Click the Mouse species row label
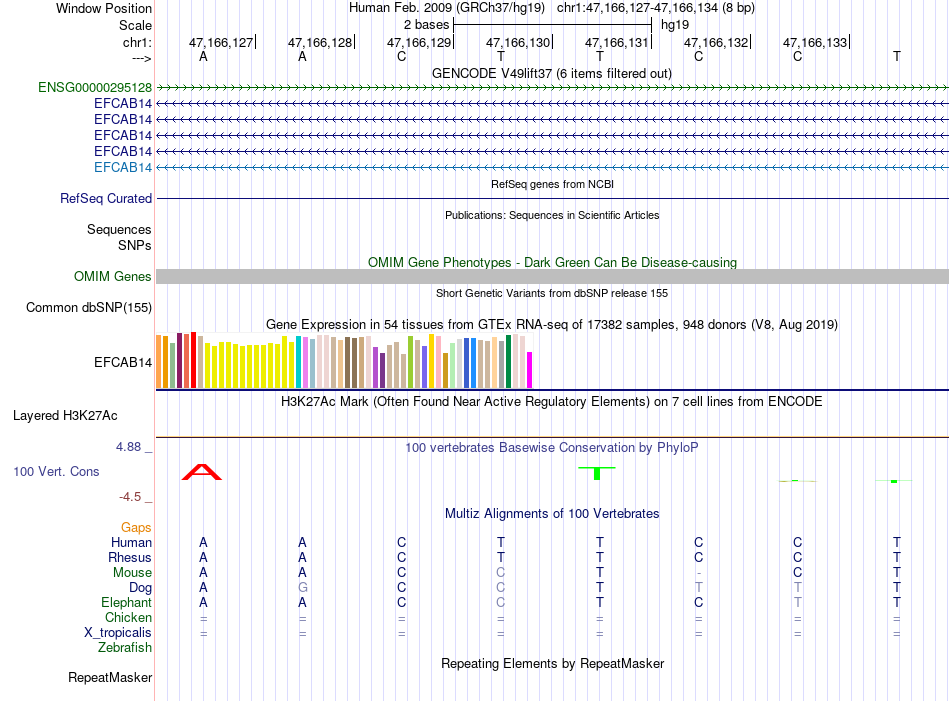950x701 pixels. click(x=133, y=573)
